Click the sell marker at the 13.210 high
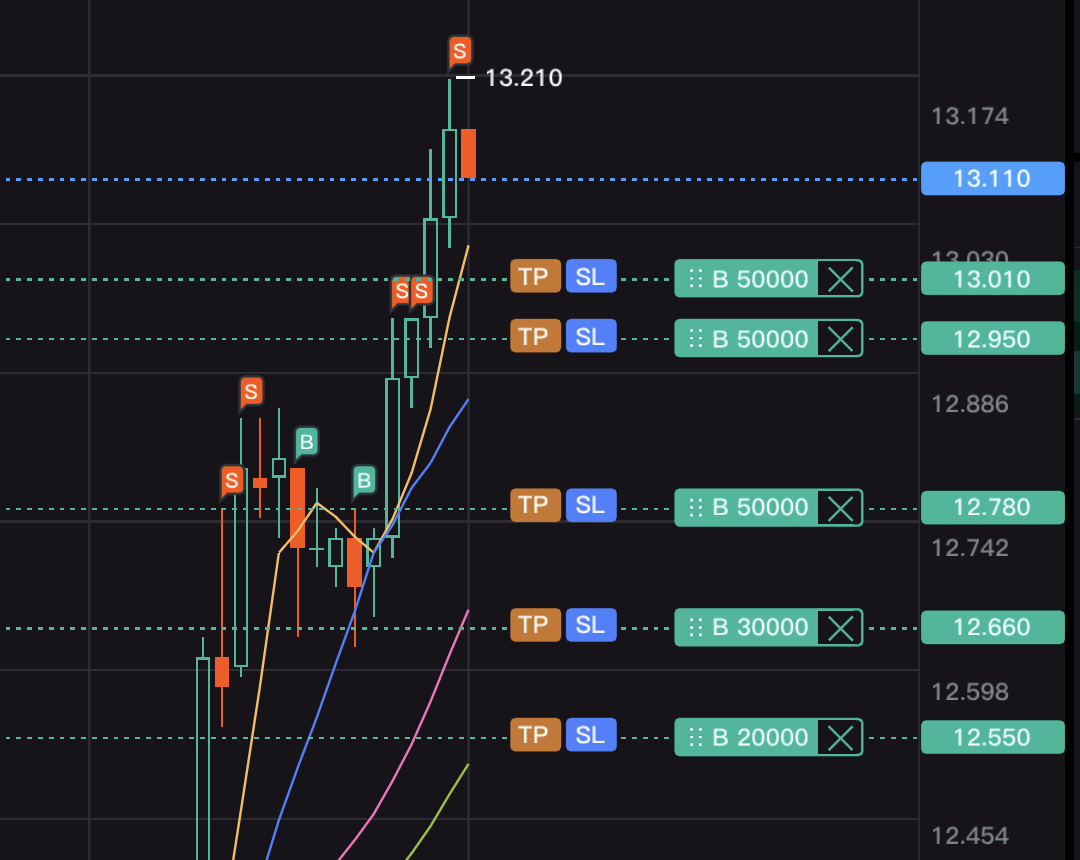The image size is (1080, 860). [459, 51]
